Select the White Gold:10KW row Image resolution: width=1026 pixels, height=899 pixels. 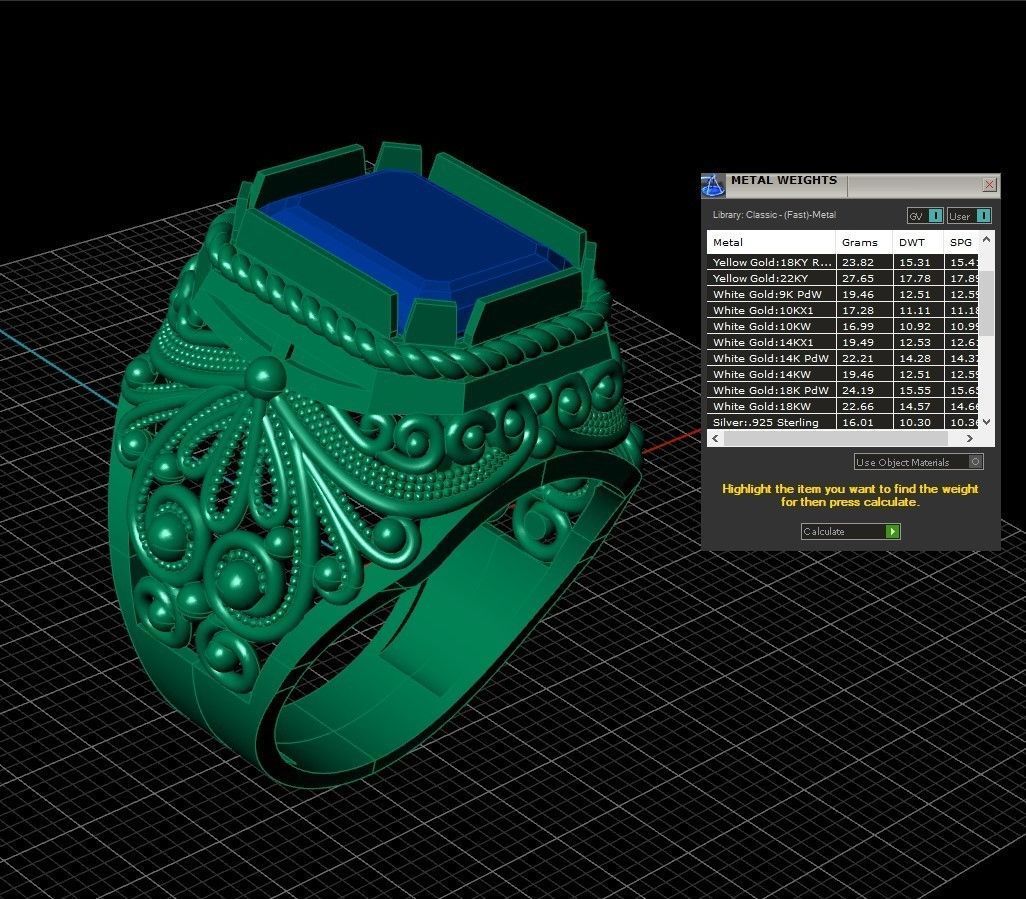pyautogui.click(x=843, y=326)
